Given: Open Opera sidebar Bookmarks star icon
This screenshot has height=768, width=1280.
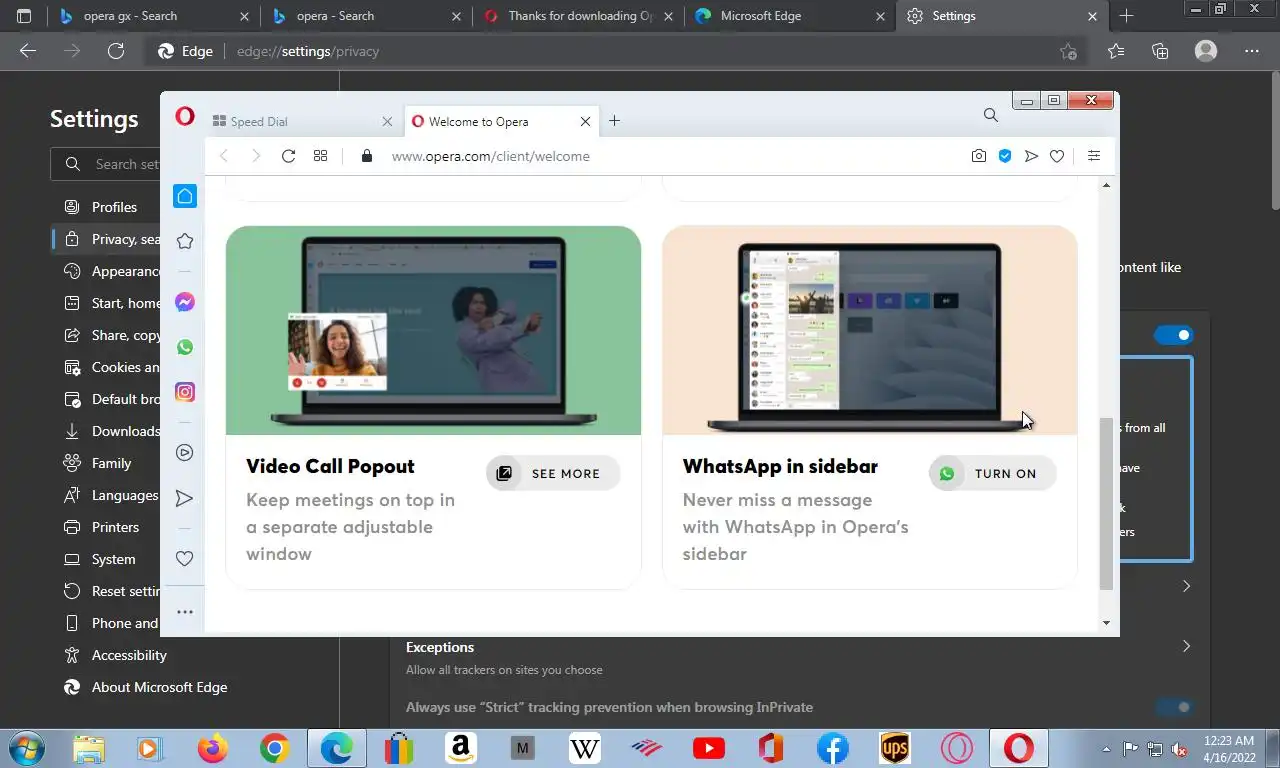Looking at the screenshot, I should tap(185, 241).
